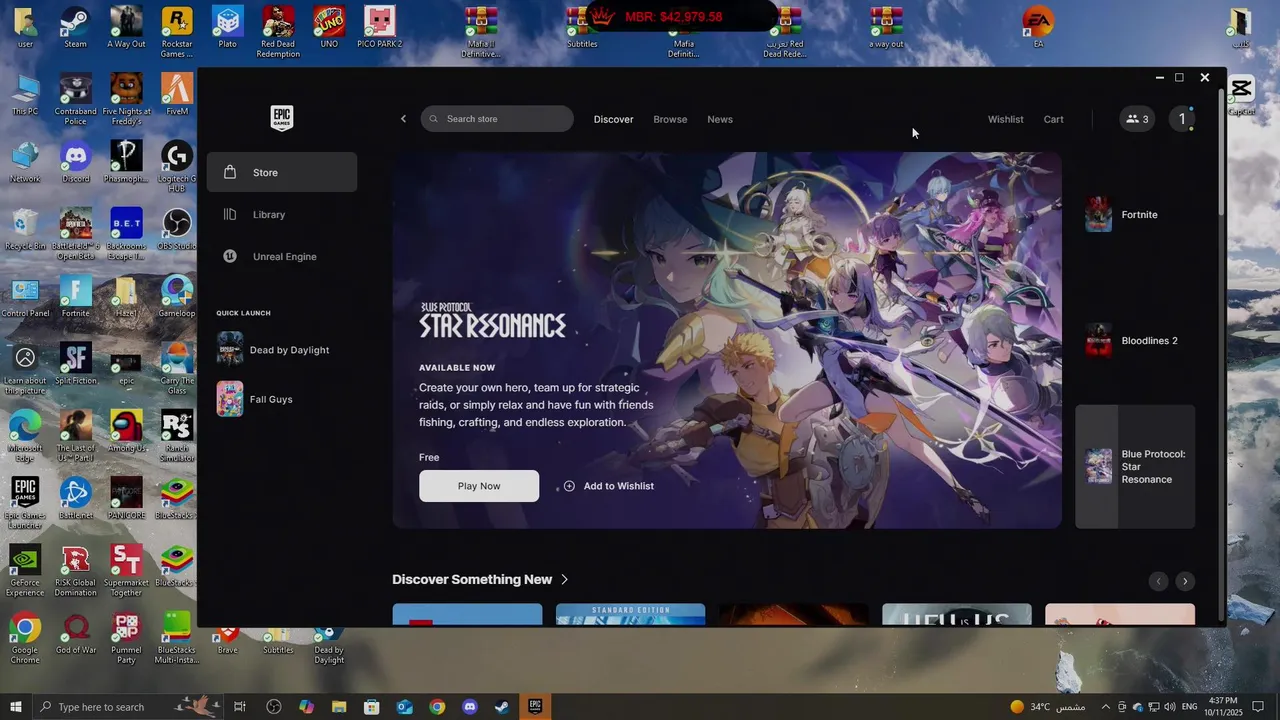Select the Recycle Bin desktop icon
Image resolution: width=1280 pixels, height=720 pixels.
click(25, 229)
